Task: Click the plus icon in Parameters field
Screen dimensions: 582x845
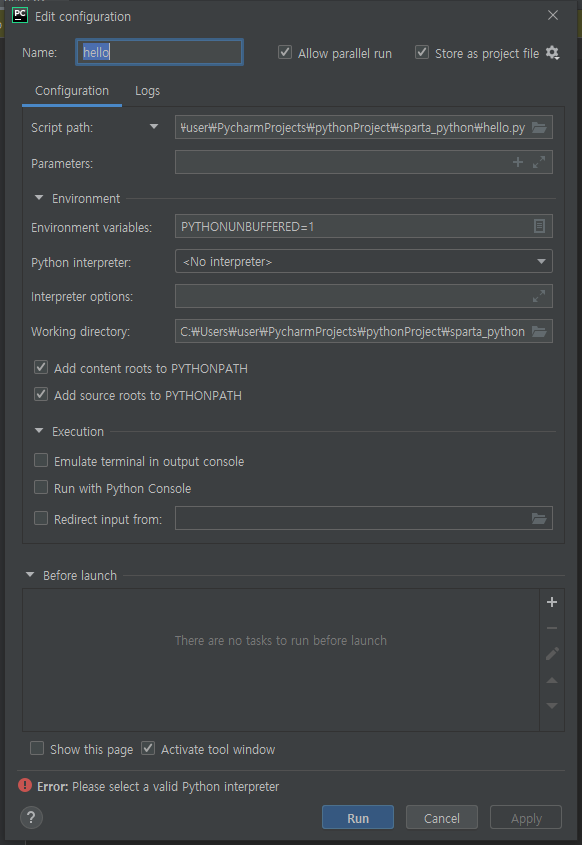Action: coord(518,162)
